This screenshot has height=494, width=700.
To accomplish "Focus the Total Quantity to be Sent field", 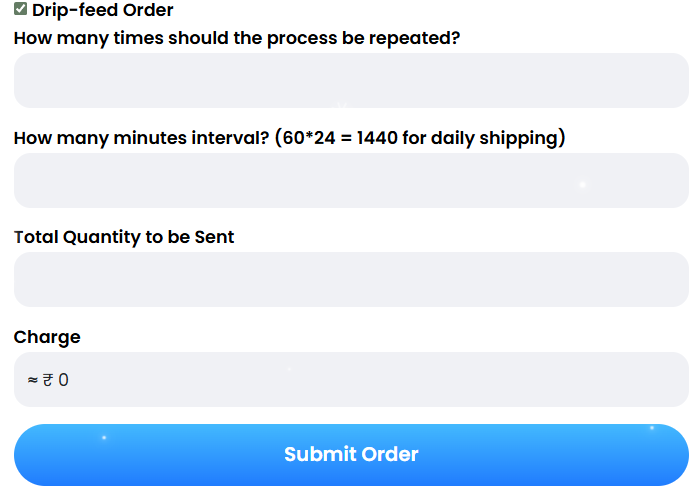I will click(351, 280).
